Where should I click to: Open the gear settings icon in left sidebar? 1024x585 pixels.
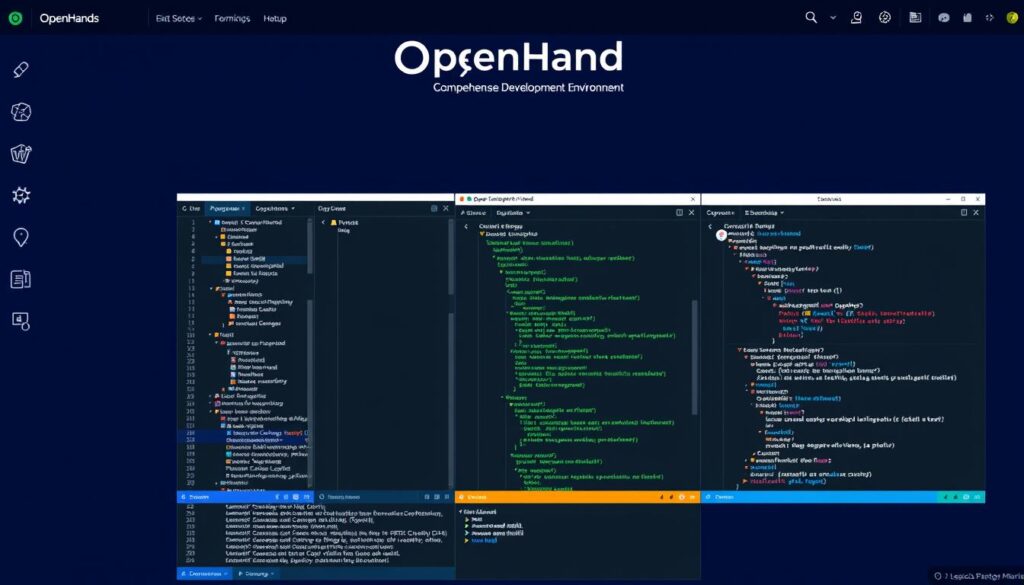21,195
